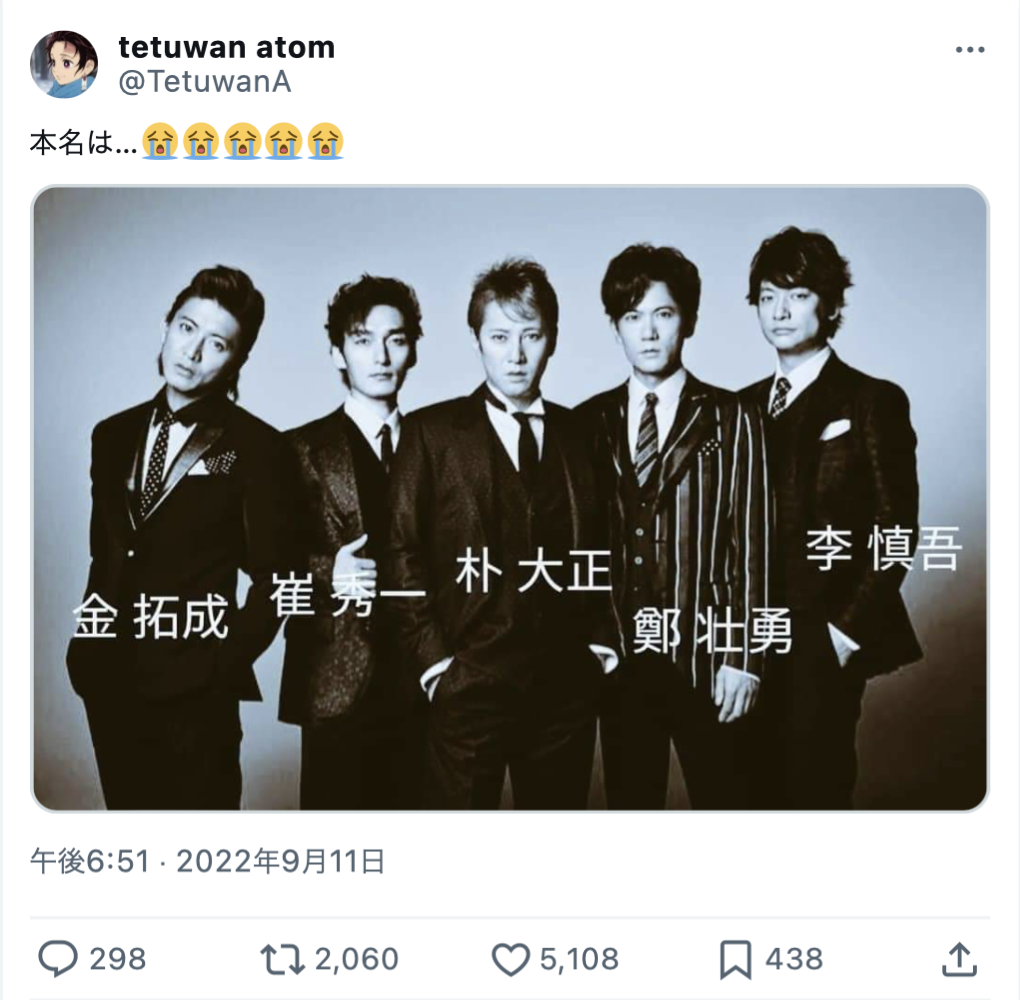Open the reply speech bubble icon
This screenshot has height=1000, width=1020.
[58, 959]
